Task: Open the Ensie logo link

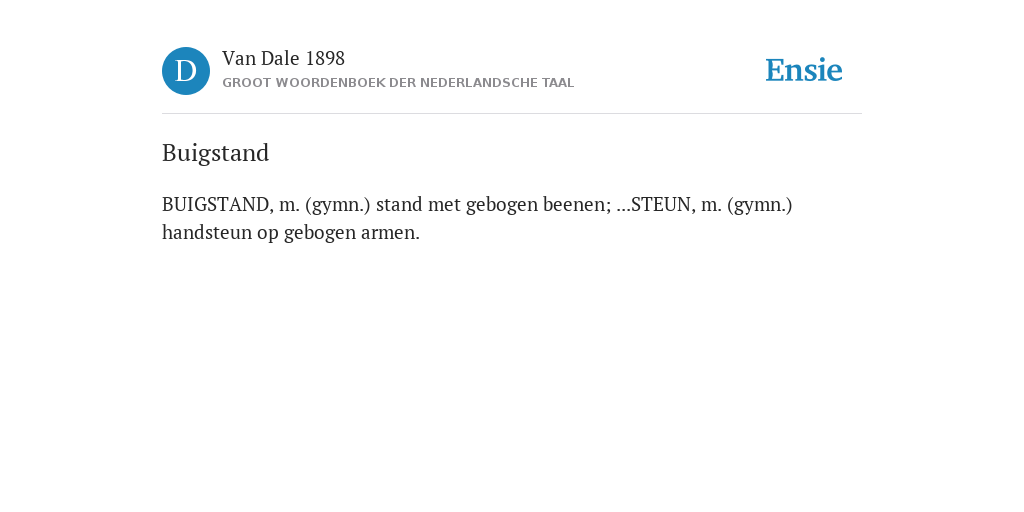Action: pyautogui.click(x=804, y=70)
